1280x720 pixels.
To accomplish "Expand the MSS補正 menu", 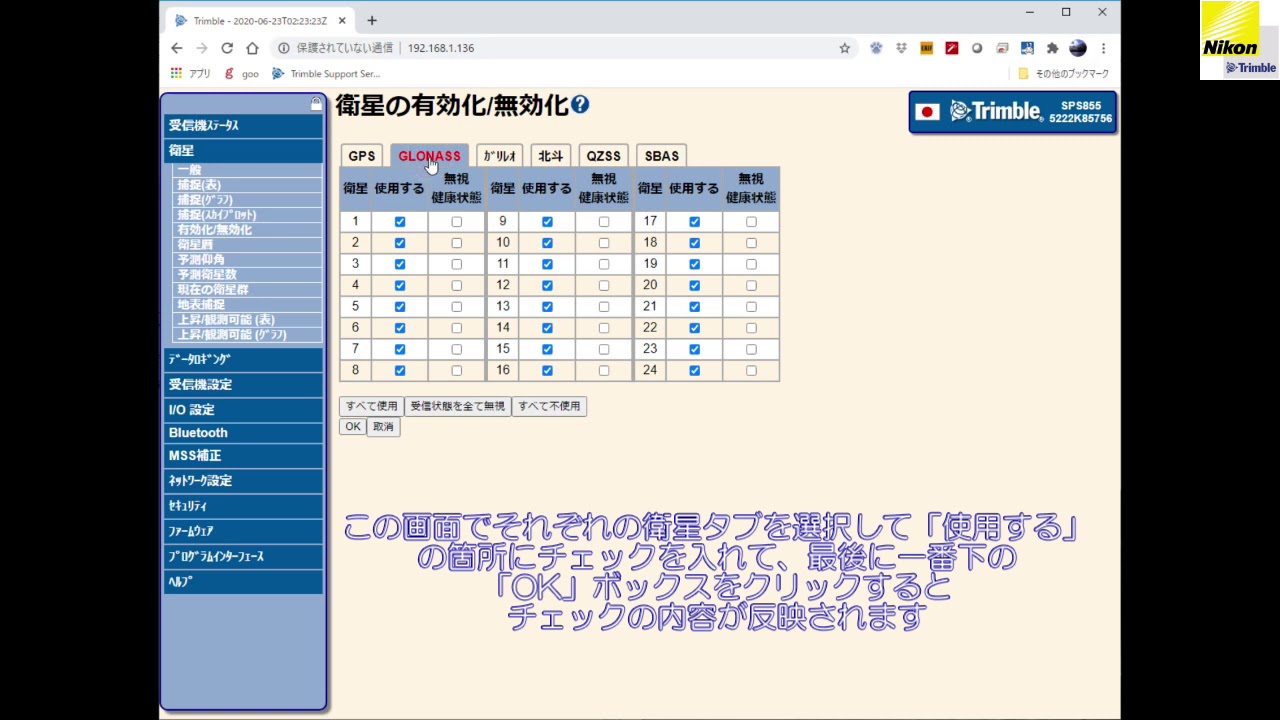I will 243,456.
